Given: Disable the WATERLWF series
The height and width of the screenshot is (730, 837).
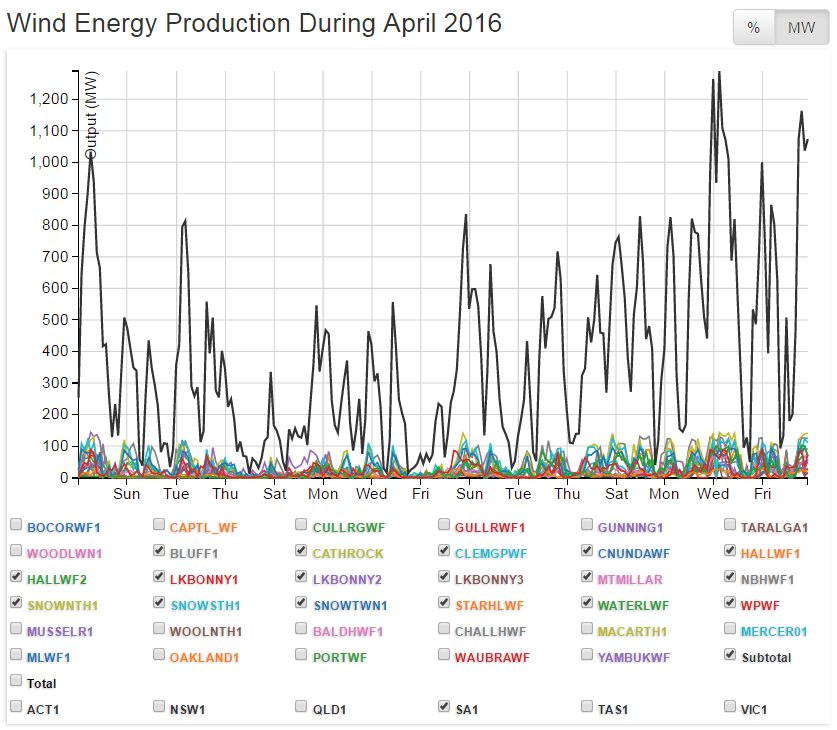Looking at the screenshot, I should click(x=587, y=601).
